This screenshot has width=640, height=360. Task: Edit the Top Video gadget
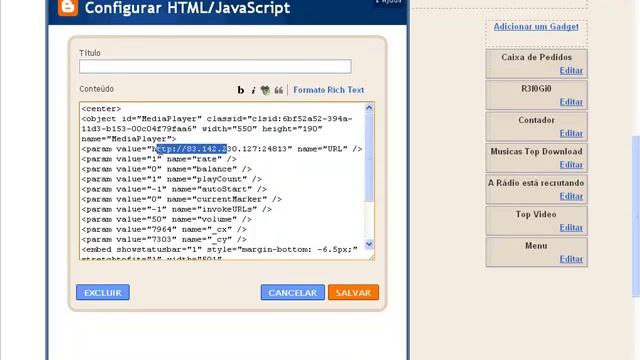[x=571, y=228]
